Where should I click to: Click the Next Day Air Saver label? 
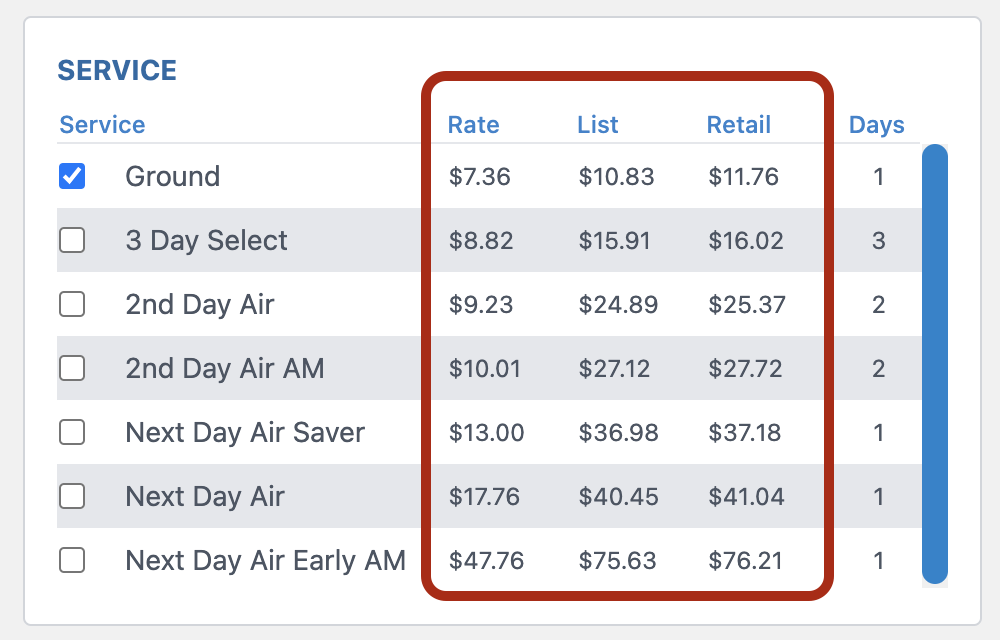[x=245, y=433]
